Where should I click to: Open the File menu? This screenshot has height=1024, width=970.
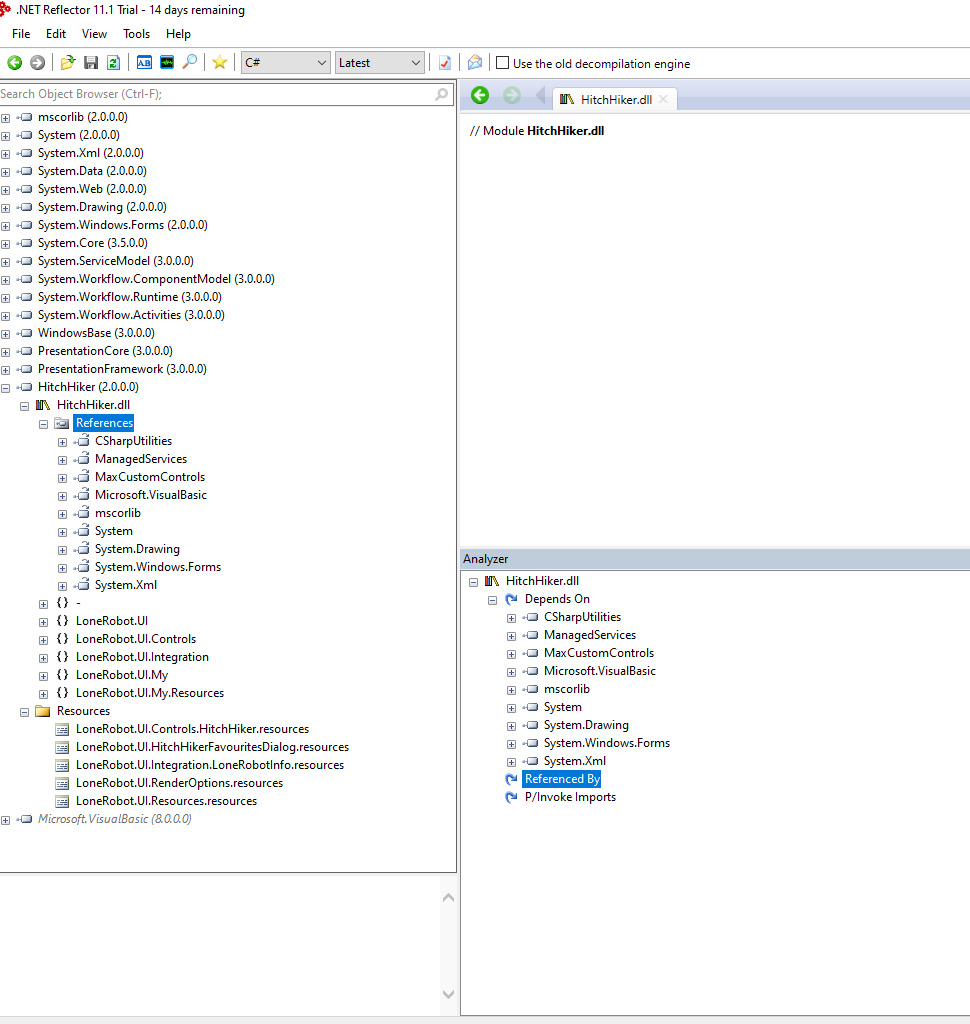21,34
